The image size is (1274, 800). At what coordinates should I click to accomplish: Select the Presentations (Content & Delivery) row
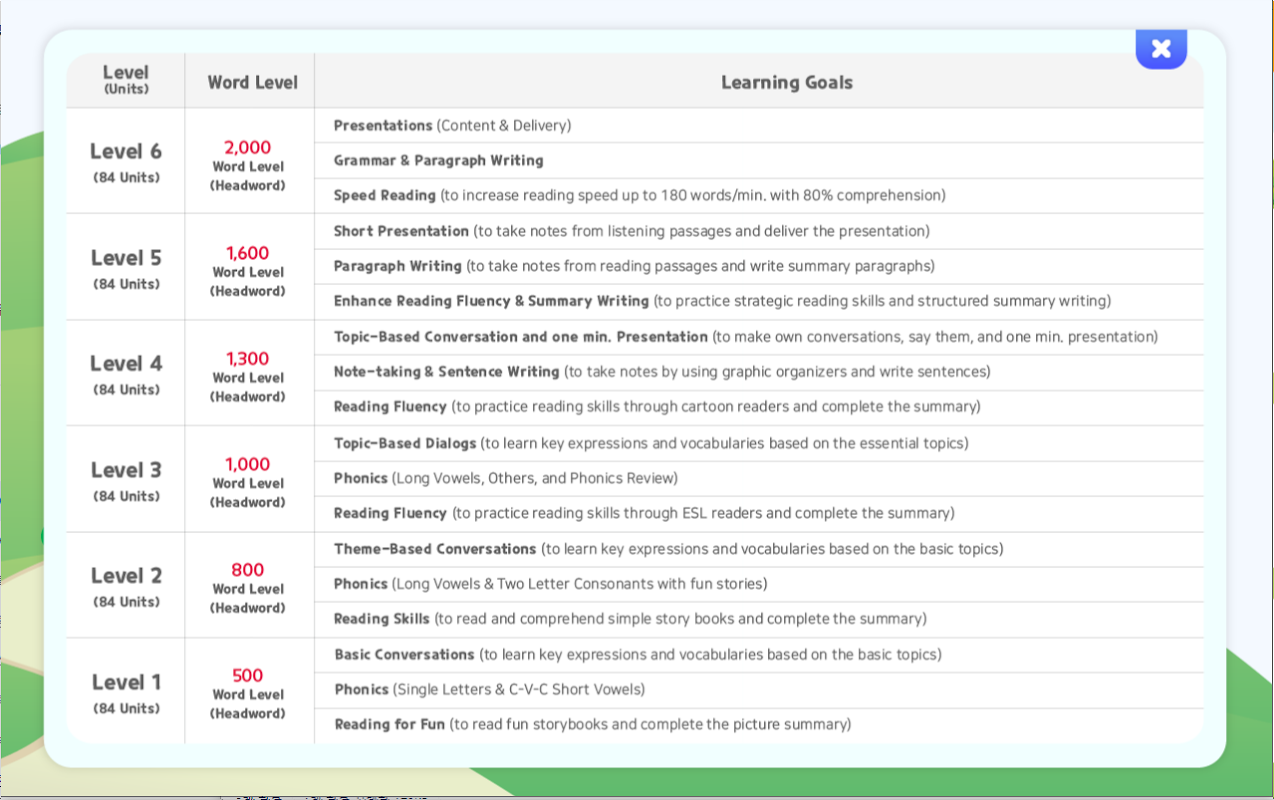(x=759, y=125)
